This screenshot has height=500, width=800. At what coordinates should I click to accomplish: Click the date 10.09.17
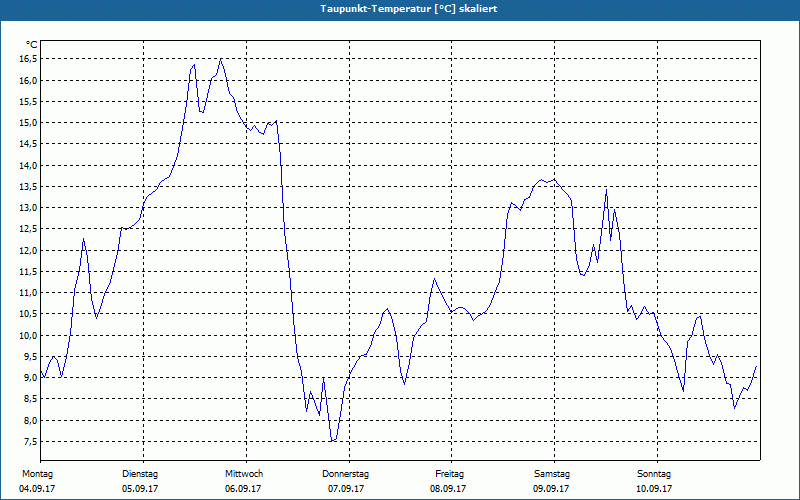click(654, 489)
